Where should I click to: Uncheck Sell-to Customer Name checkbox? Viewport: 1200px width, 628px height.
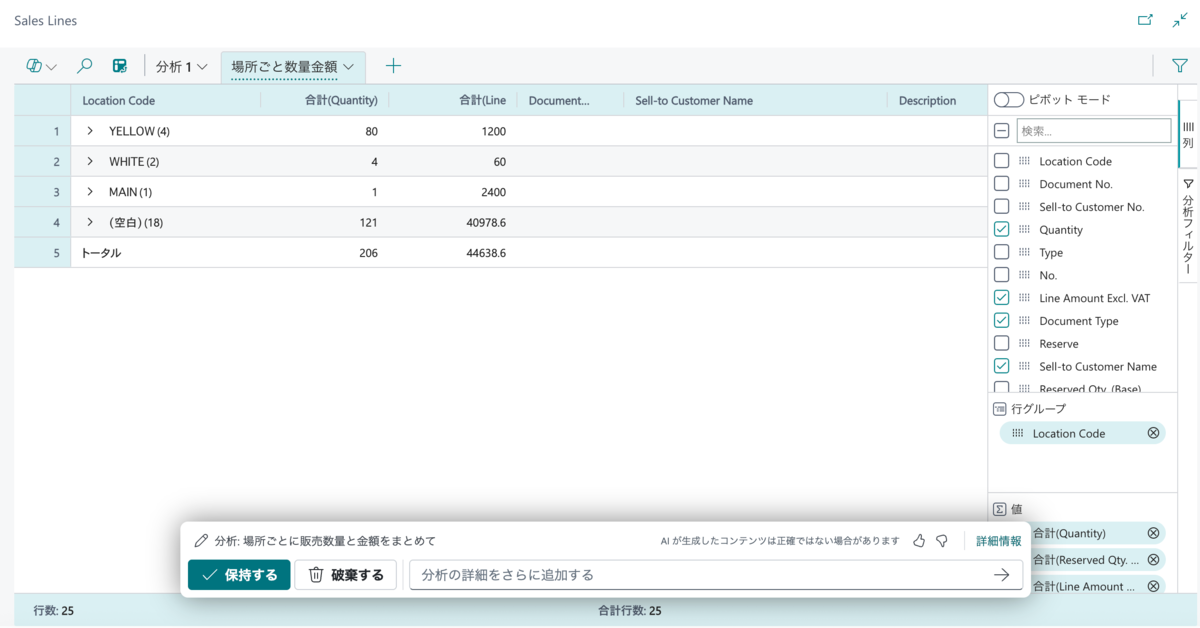pos(1001,366)
